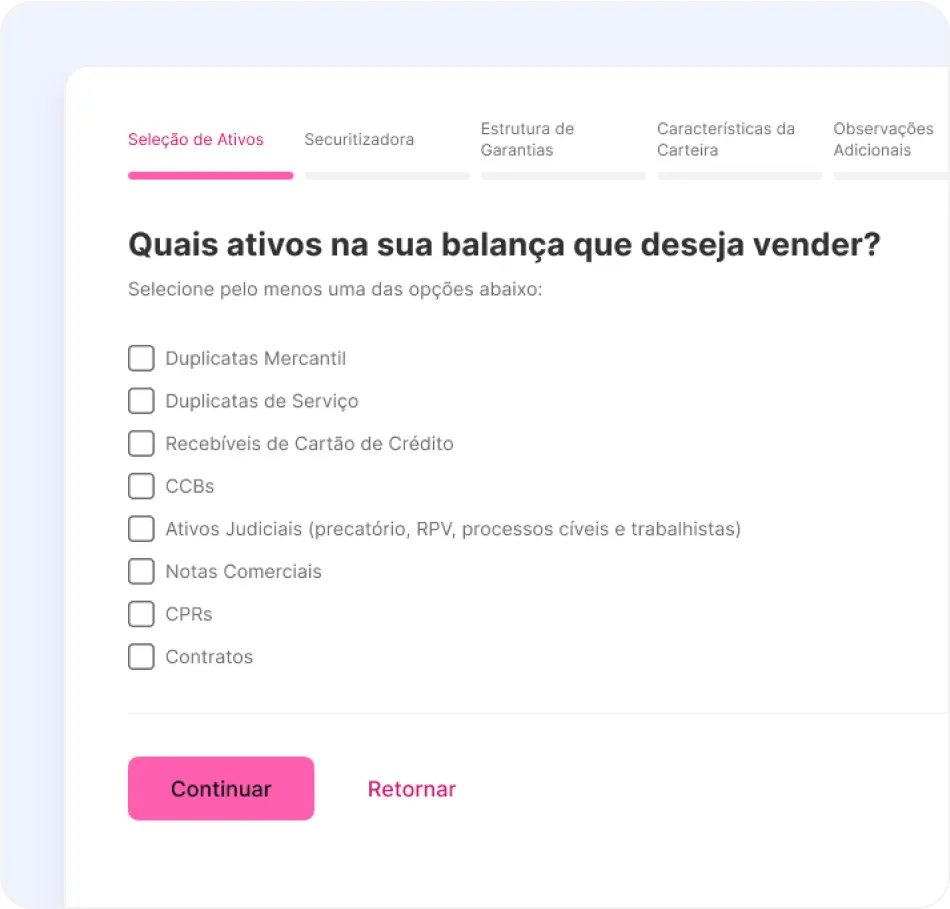Click the Retornar link
The width and height of the screenshot is (950, 909).
click(x=411, y=789)
